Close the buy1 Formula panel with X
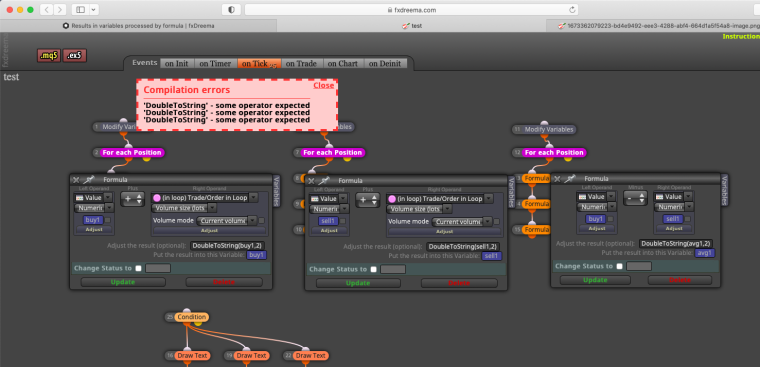The width and height of the screenshot is (760, 367). tap(76, 179)
